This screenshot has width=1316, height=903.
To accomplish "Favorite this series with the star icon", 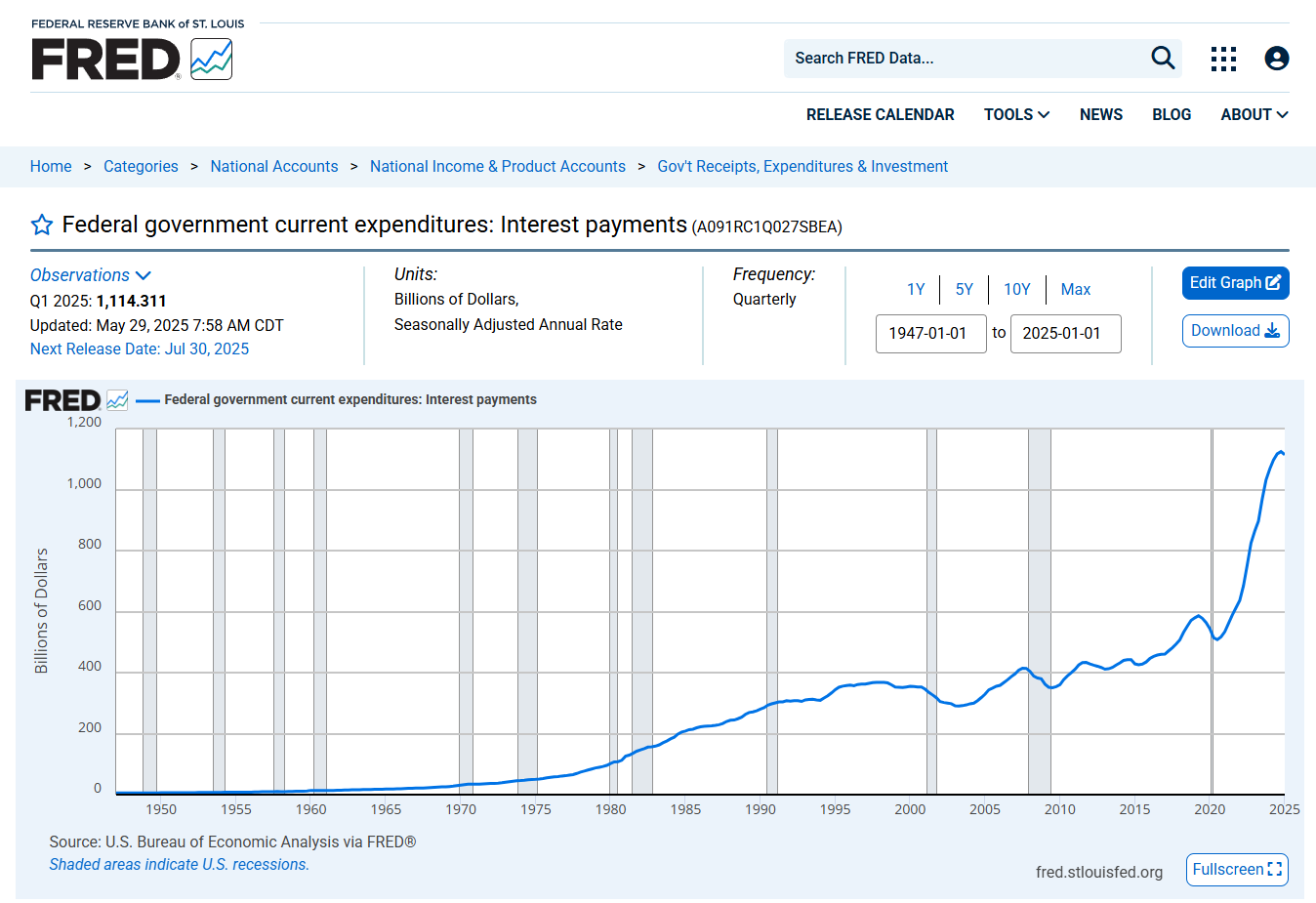I will (x=42, y=226).
